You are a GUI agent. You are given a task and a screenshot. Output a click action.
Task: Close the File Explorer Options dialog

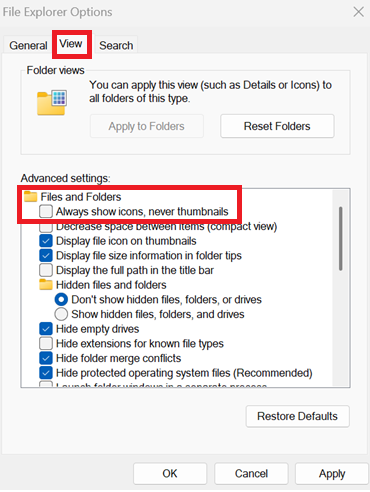358,12
